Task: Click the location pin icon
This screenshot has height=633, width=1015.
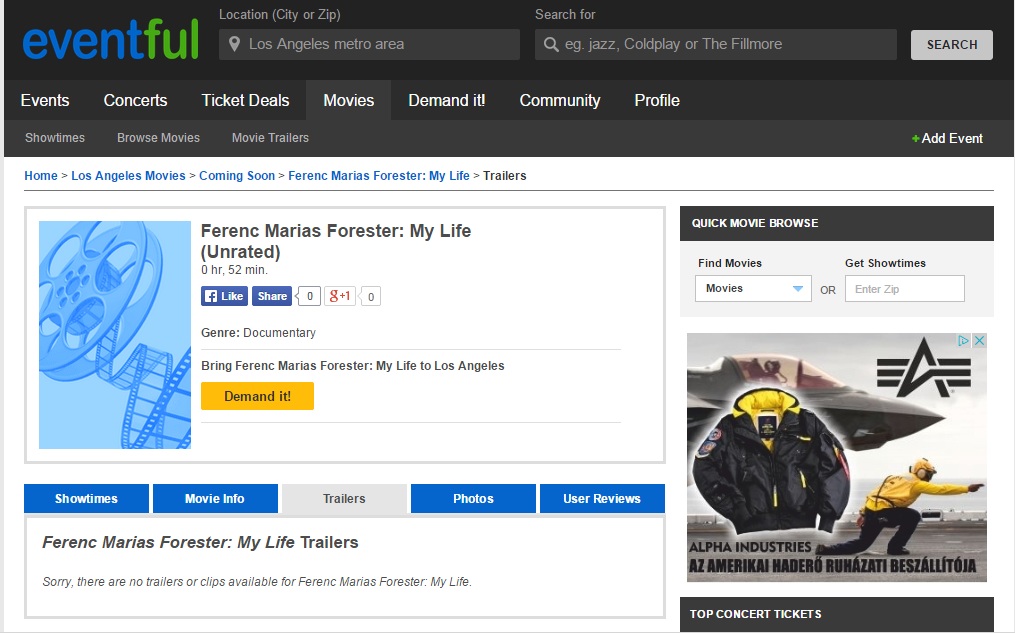Action: (x=235, y=44)
